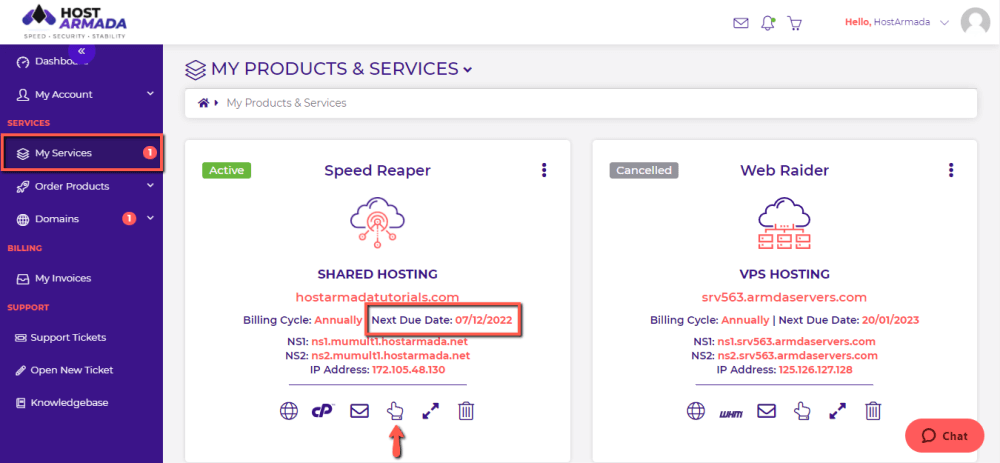This screenshot has height=463, width=1000.
Task: Open Speed Reaper three-dot options menu
Action: 544,170
